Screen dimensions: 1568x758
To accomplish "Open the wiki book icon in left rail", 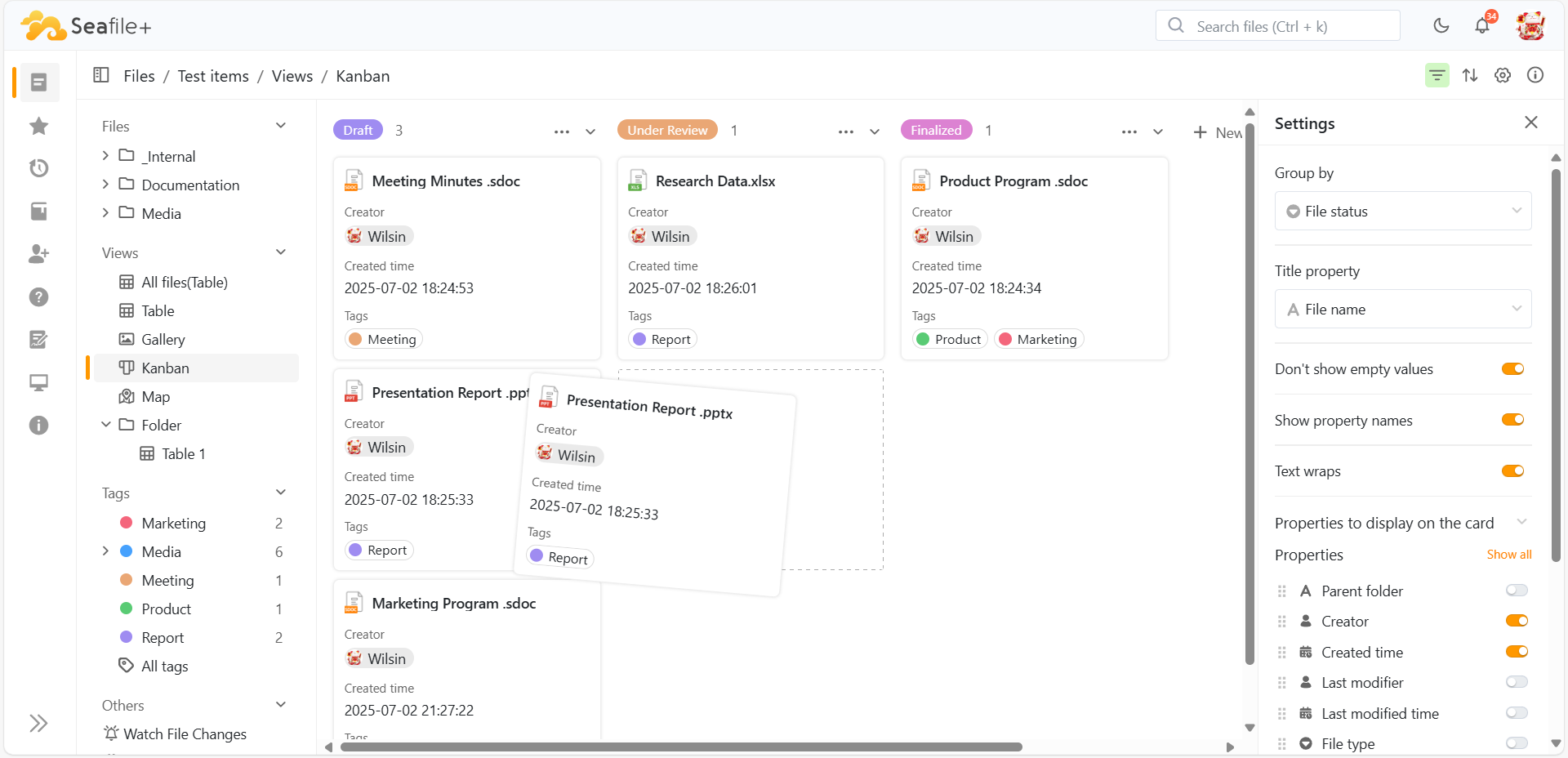I will (x=38, y=212).
